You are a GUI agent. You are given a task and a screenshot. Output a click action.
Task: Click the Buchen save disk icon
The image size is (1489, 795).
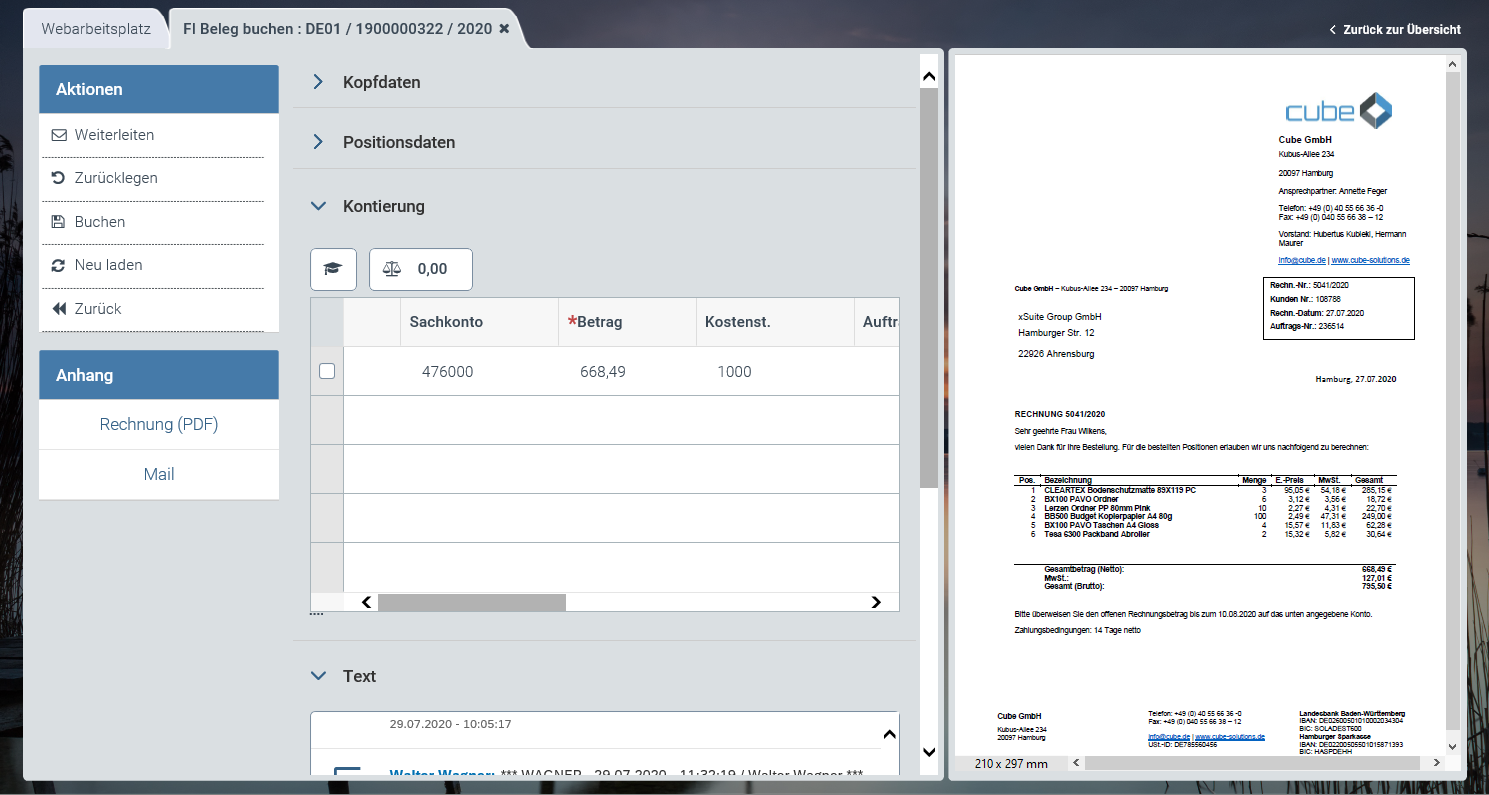point(59,222)
